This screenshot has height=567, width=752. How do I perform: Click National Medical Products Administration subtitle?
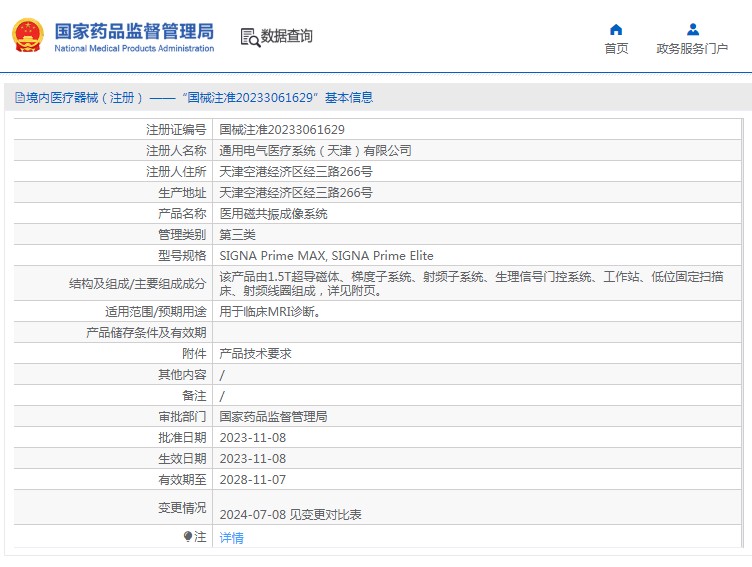(x=134, y=48)
